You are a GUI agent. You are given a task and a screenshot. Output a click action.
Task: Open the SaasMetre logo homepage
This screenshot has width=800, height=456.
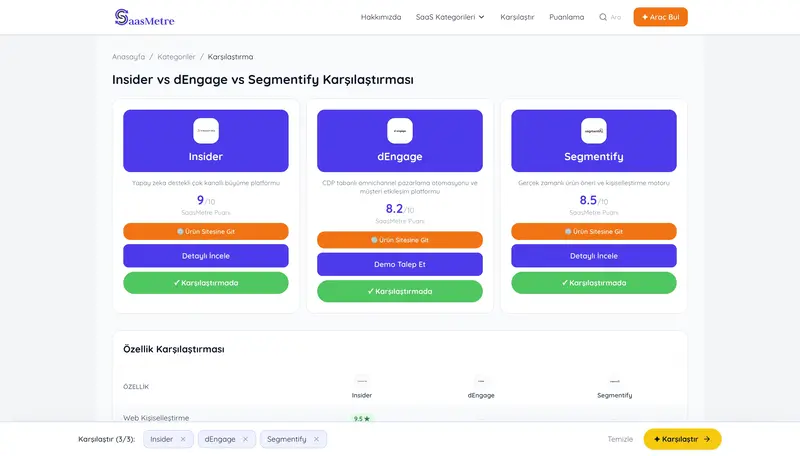(144, 17)
